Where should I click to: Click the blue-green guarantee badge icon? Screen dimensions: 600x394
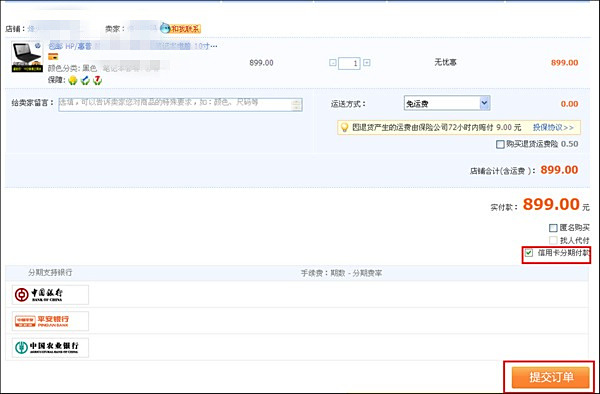pyautogui.click(x=85, y=80)
